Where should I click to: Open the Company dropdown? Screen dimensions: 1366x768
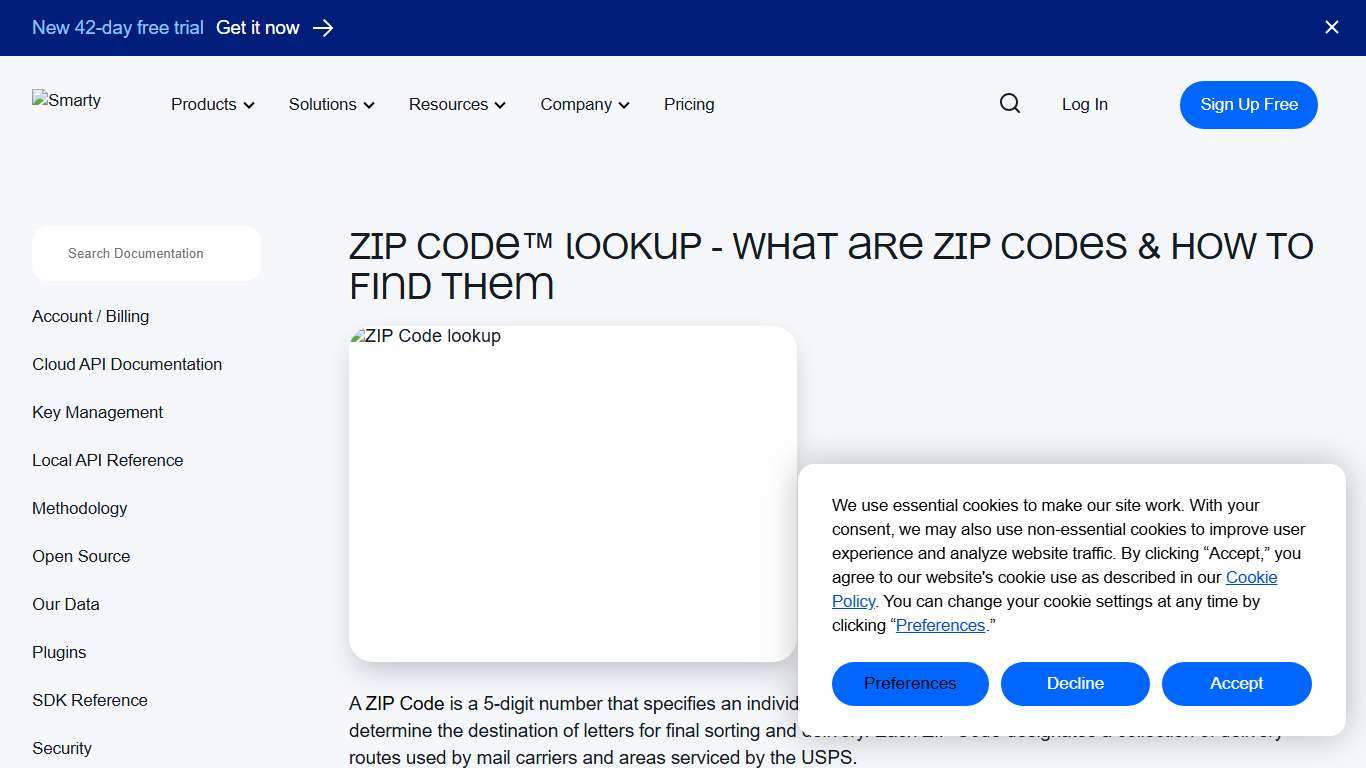point(584,104)
